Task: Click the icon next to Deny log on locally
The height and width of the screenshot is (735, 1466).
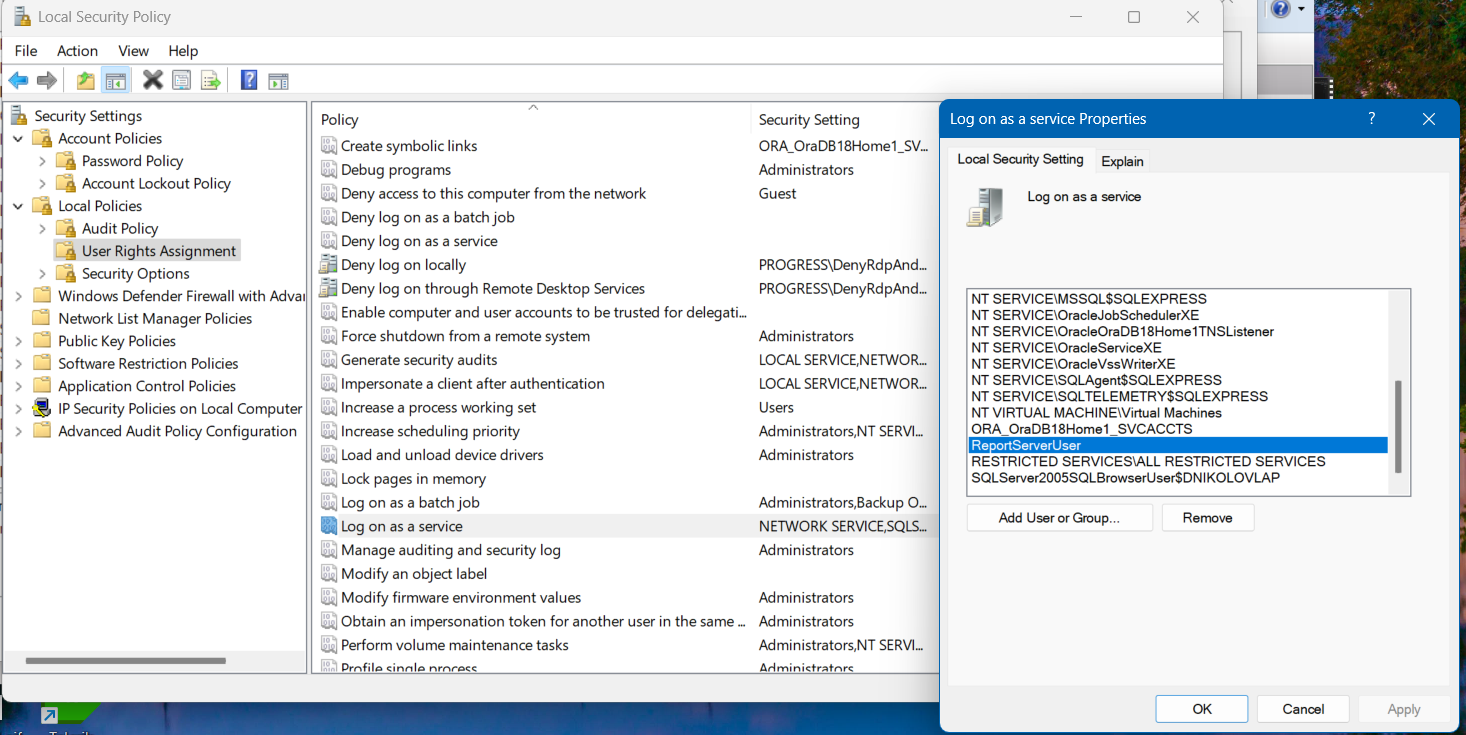Action: click(329, 265)
